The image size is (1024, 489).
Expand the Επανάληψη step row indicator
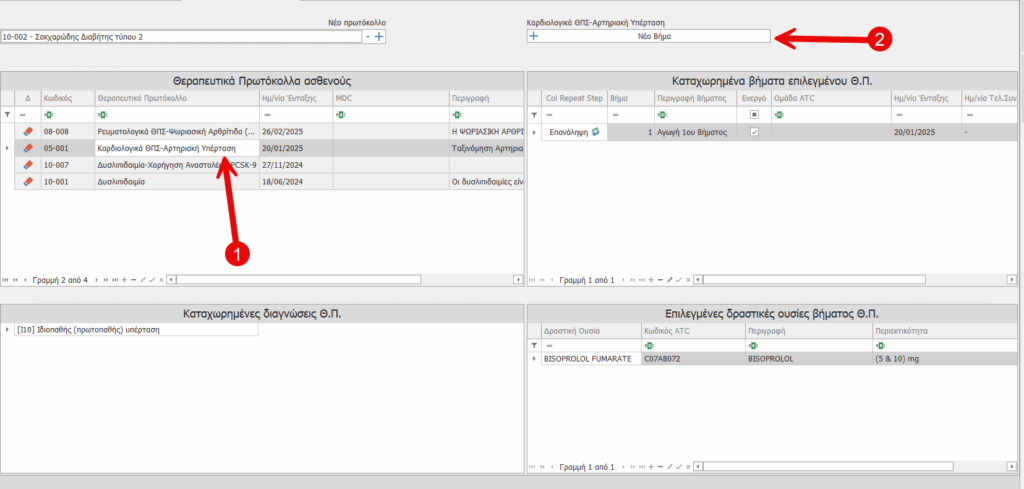(533, 132)
